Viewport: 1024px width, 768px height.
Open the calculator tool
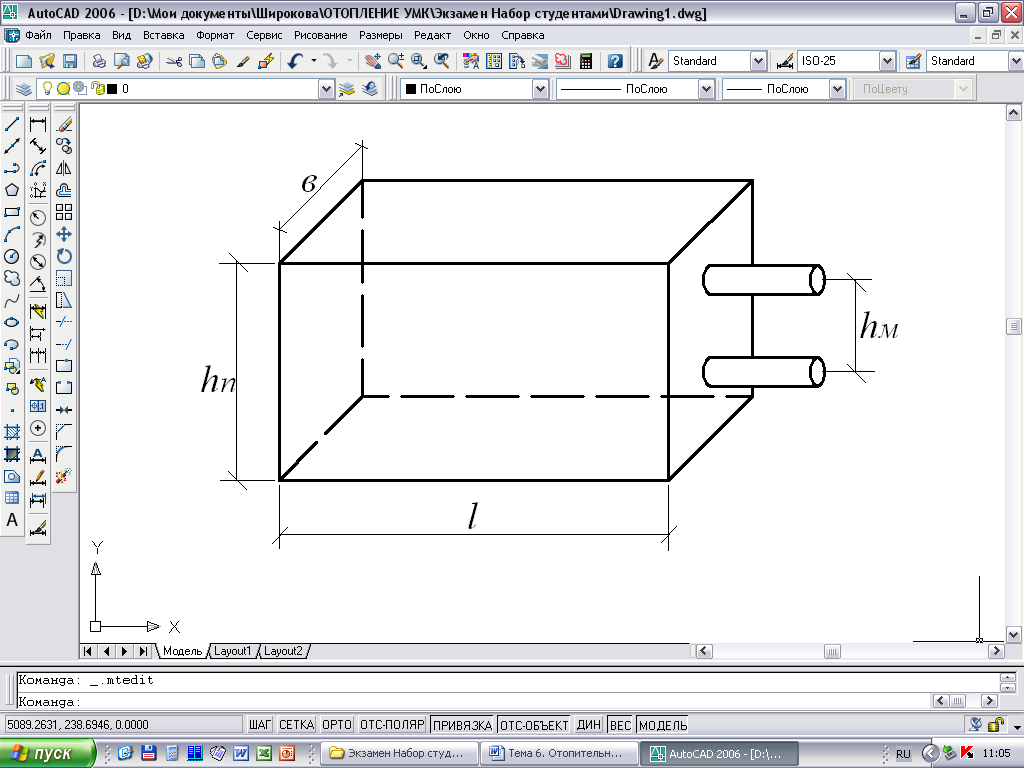click(586, 61)
